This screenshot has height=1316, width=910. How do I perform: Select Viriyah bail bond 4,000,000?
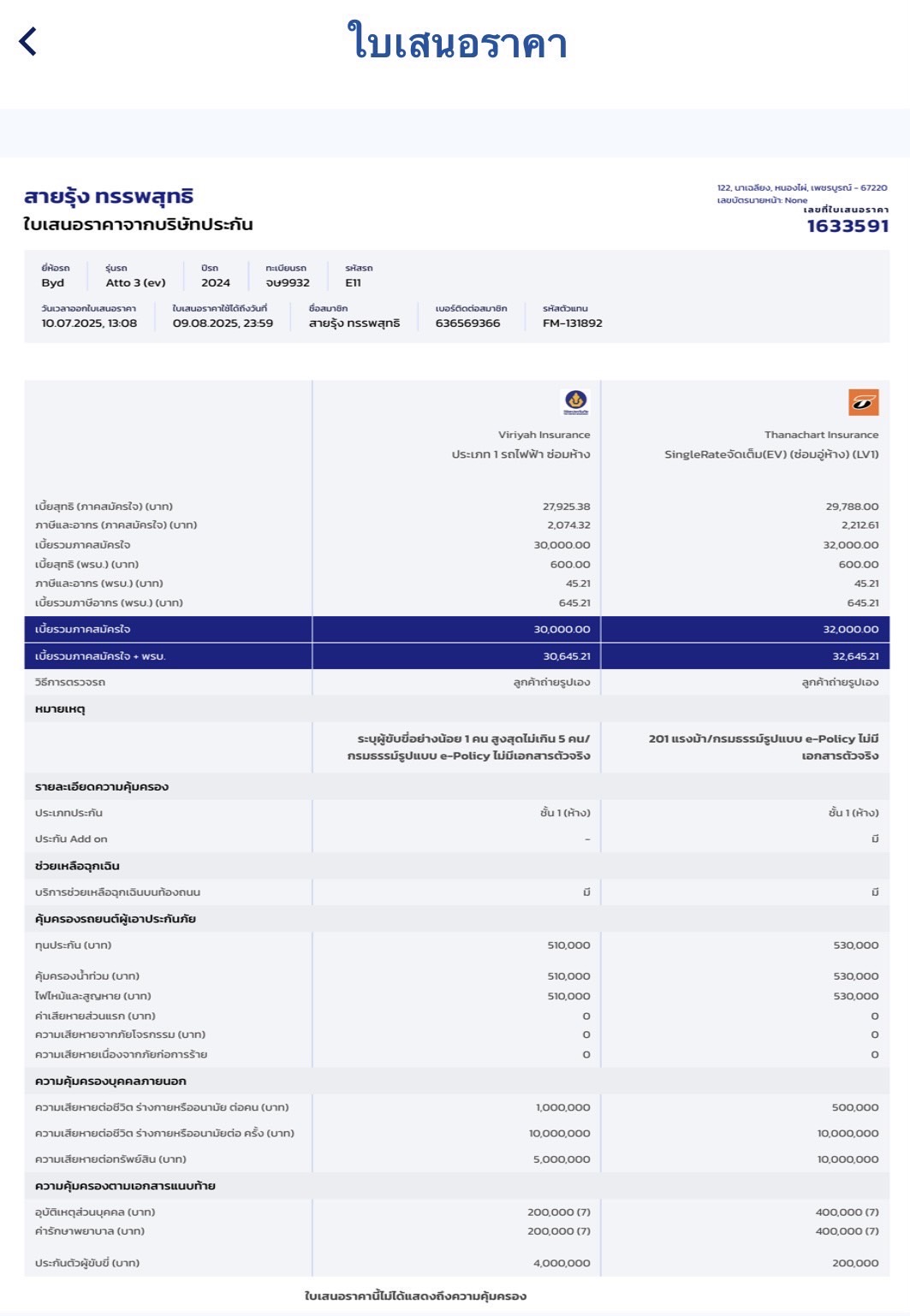pyautogui.click(x=562, y=1263)
